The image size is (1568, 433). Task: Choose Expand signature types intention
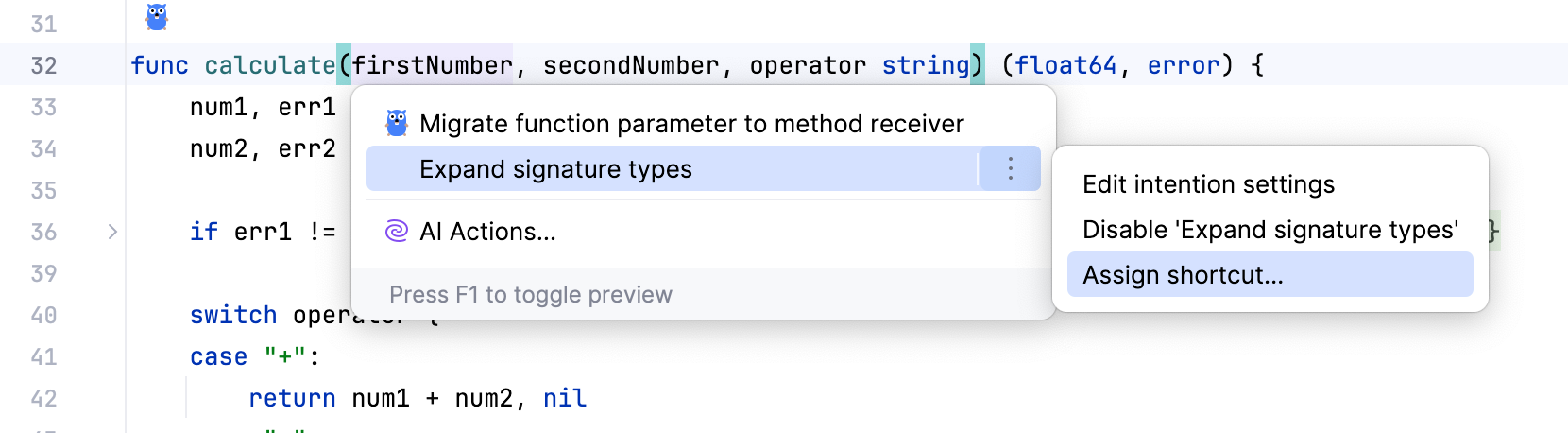pos(555,169)
